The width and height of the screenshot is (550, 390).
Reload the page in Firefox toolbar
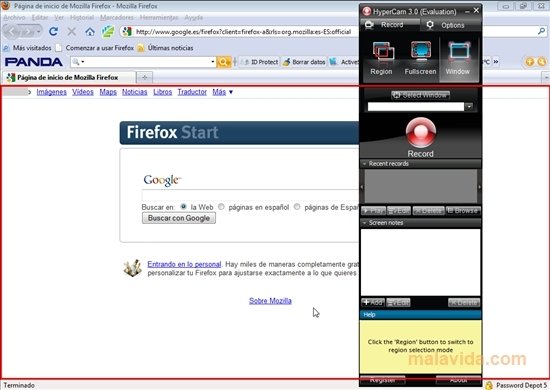53,32
